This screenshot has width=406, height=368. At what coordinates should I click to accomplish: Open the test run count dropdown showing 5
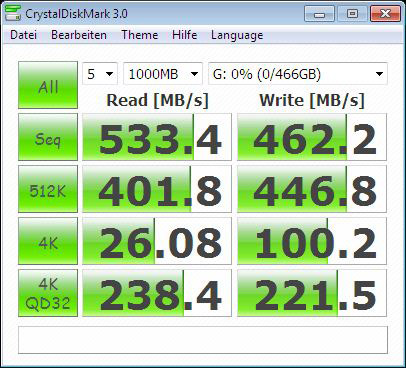point(100,74)
